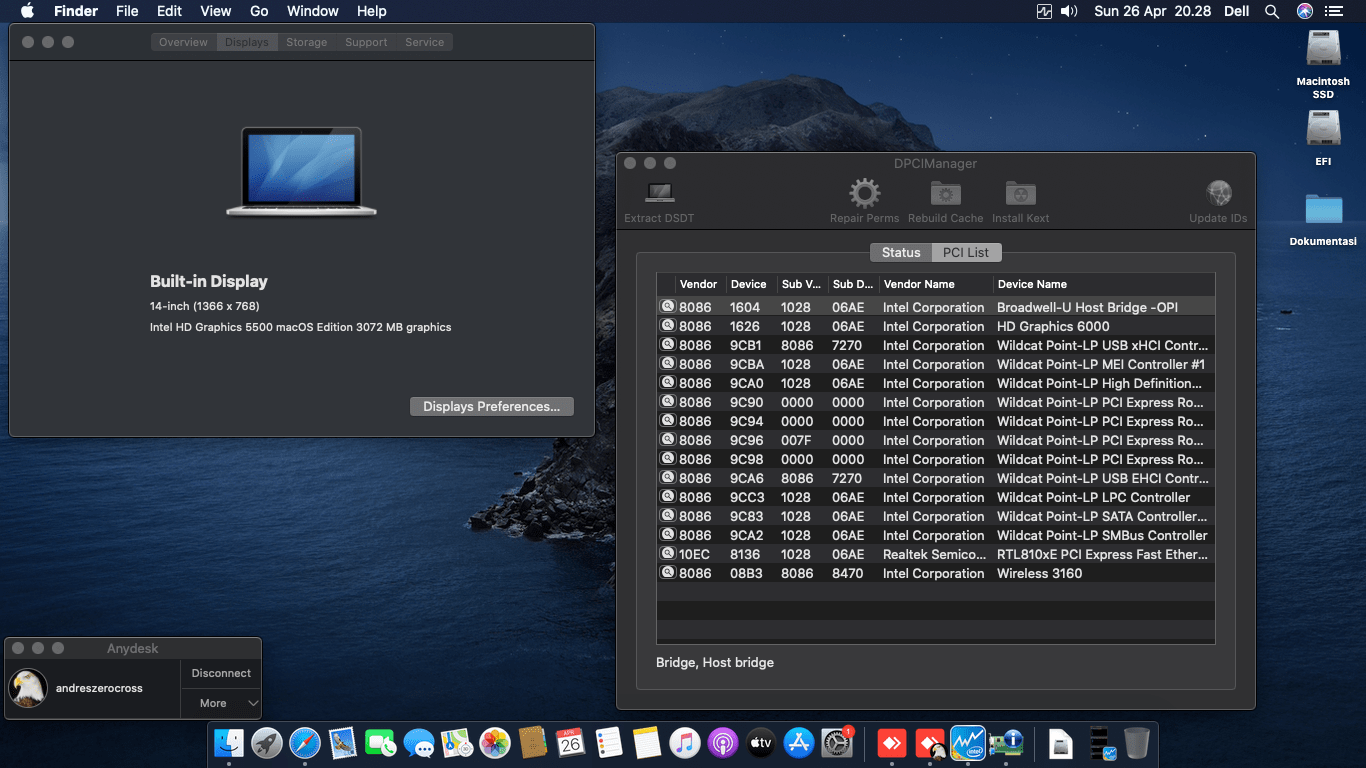Screen dimensions: 1366x768
Task: Open the Dell user menu in the menu bar
Action: (x=1236, y=11)
